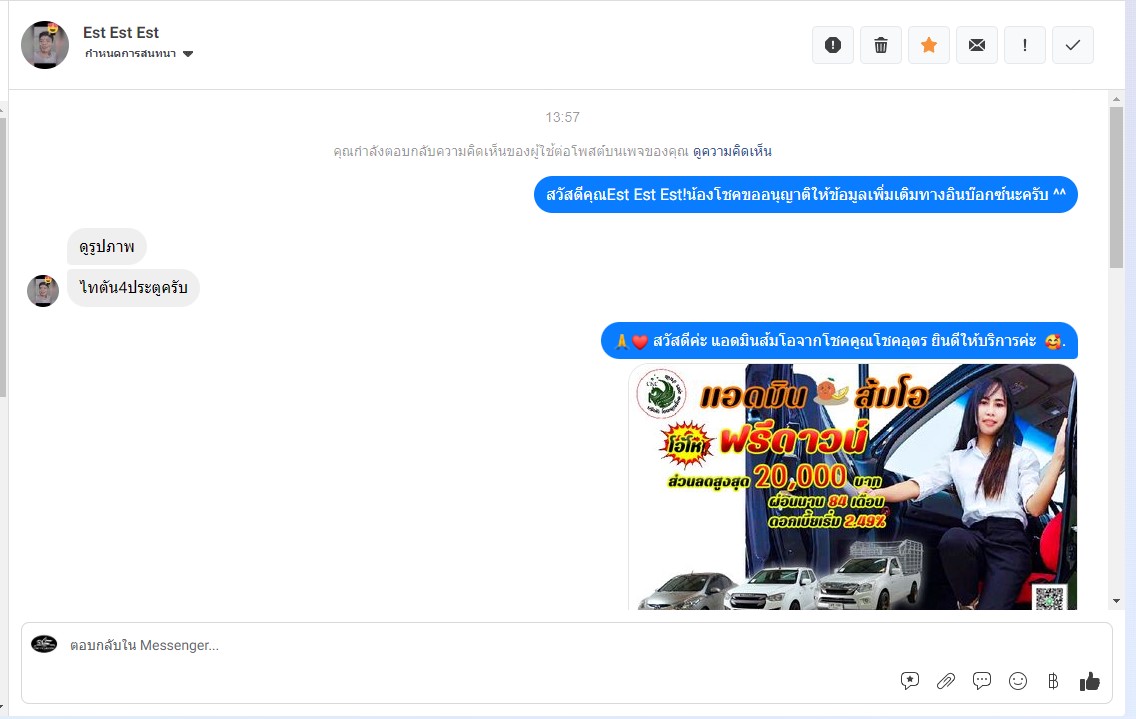Open กำหนดการสนทนา dropdown
This screenshot has height=719, width=1136.
coord(139,54)
